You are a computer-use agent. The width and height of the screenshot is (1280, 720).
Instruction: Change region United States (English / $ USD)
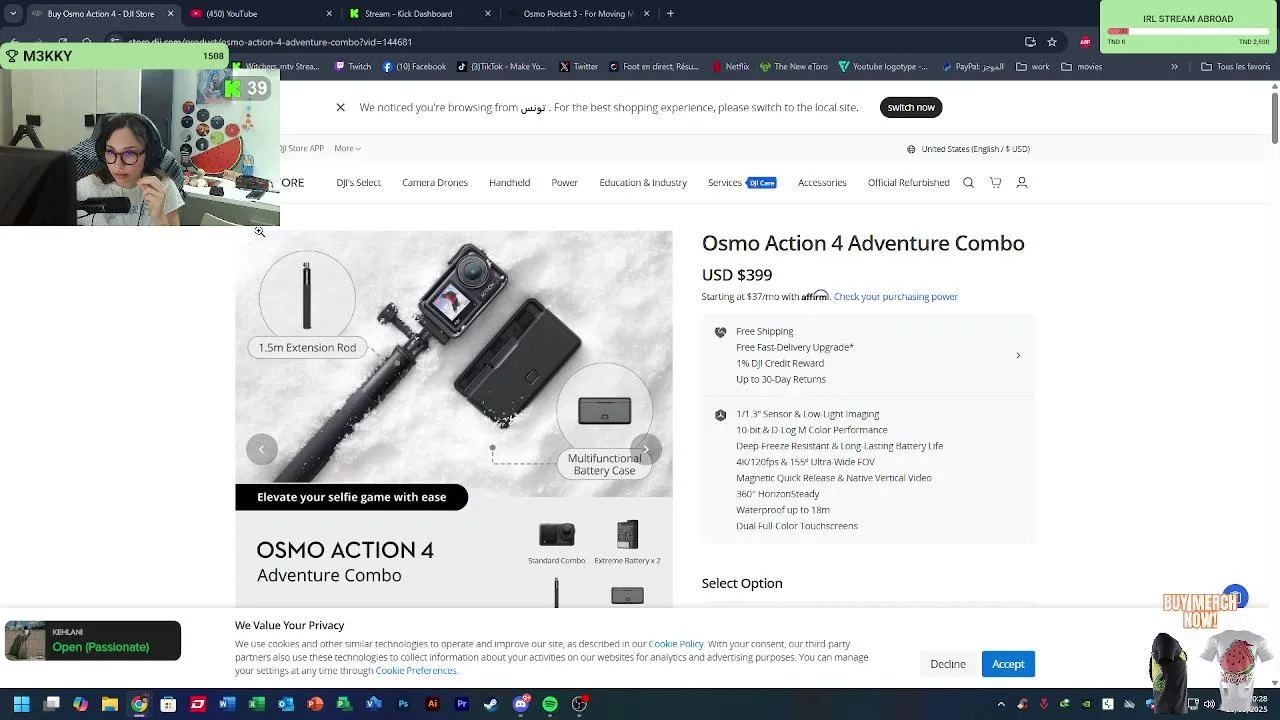[x=968, y=149]
